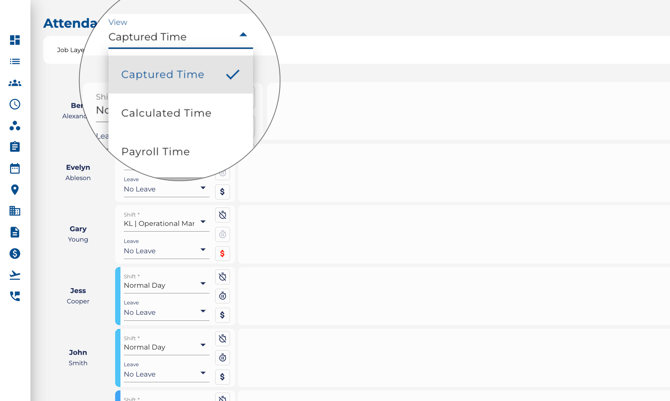Open Jess Cooper's Shift dropdown
Screen dimensions: 670x401
(166, 283)
